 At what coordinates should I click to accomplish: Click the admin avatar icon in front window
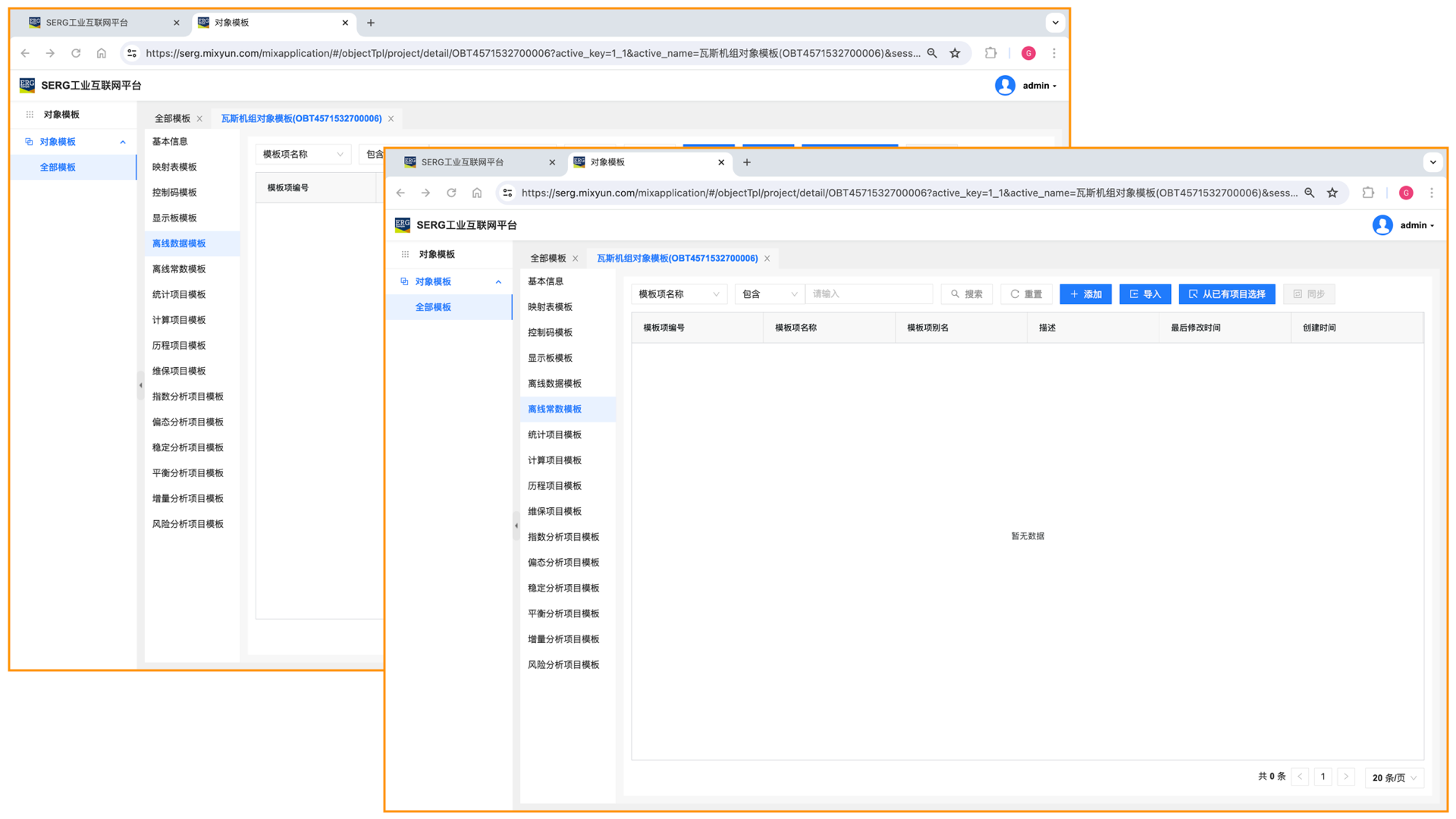1382,225
